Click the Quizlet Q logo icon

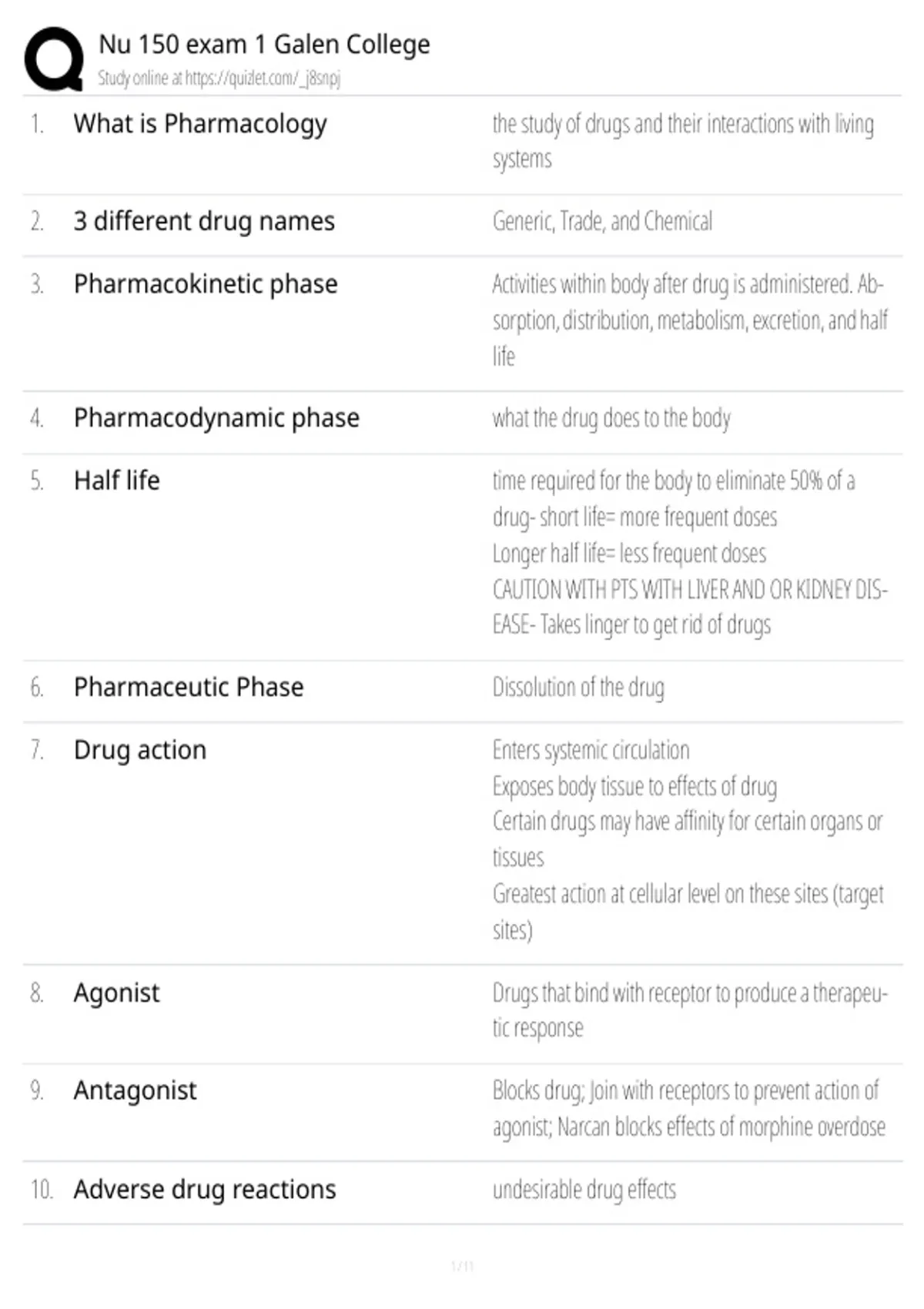pos(54,59)
